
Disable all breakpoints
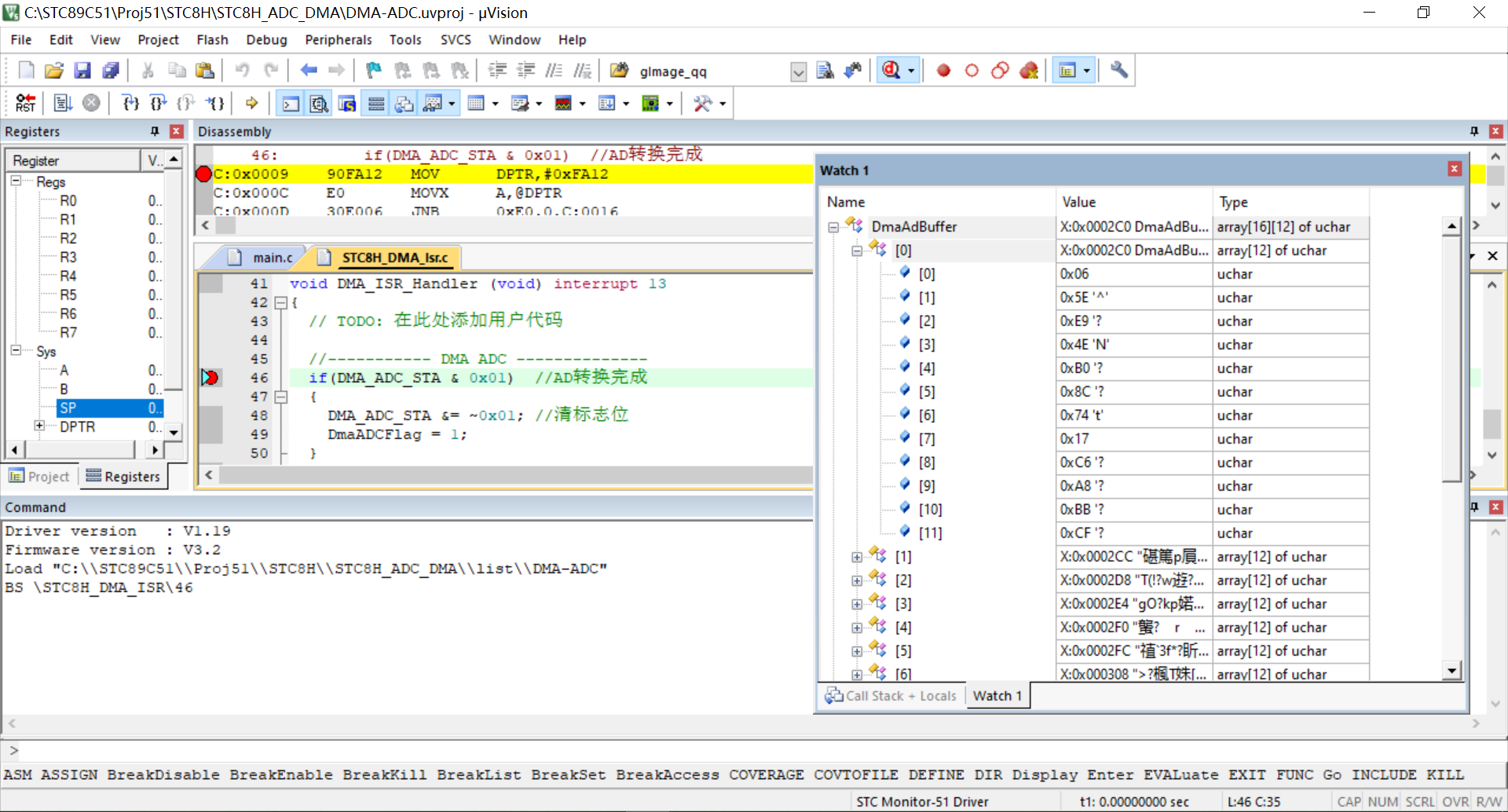pos(1000,71)
